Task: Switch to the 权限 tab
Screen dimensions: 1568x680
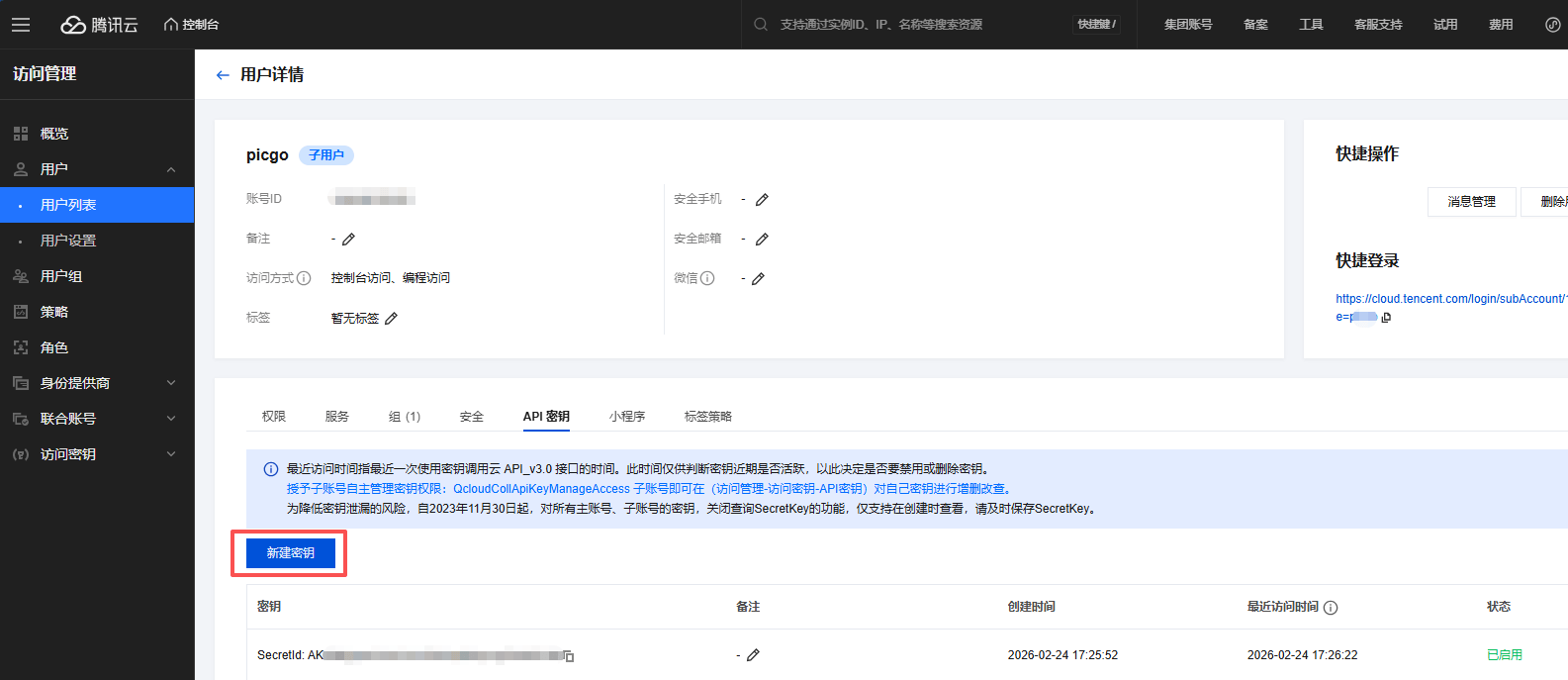Action: point(274,417)
